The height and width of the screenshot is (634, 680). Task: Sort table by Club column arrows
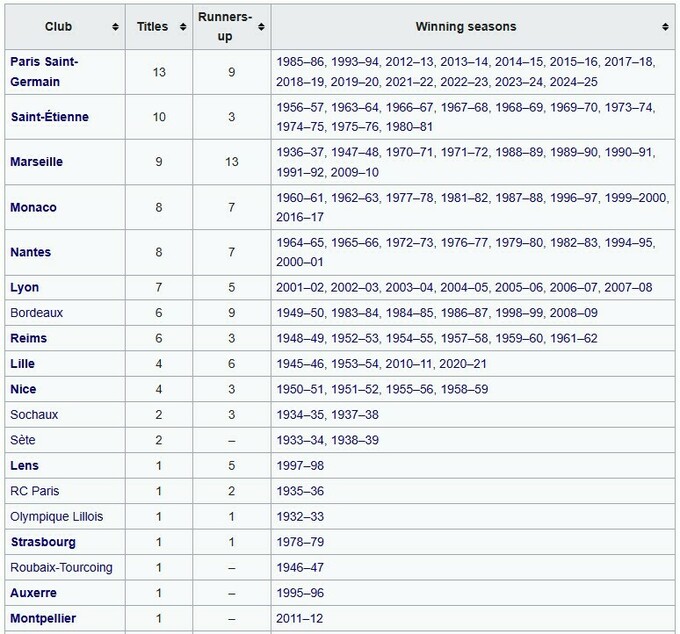[115, 27]
